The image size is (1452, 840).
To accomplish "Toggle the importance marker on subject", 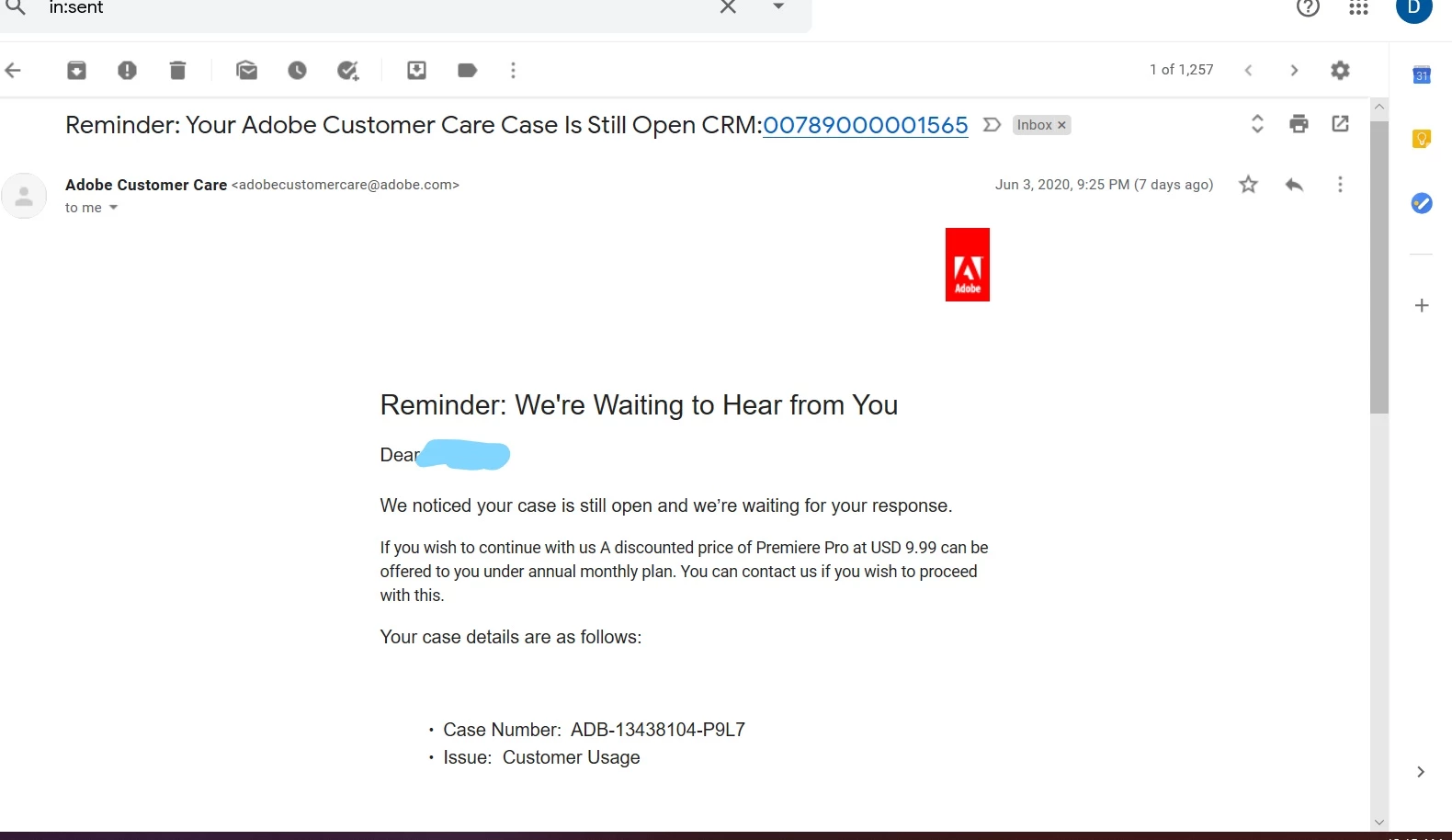I will pos(992,125).
